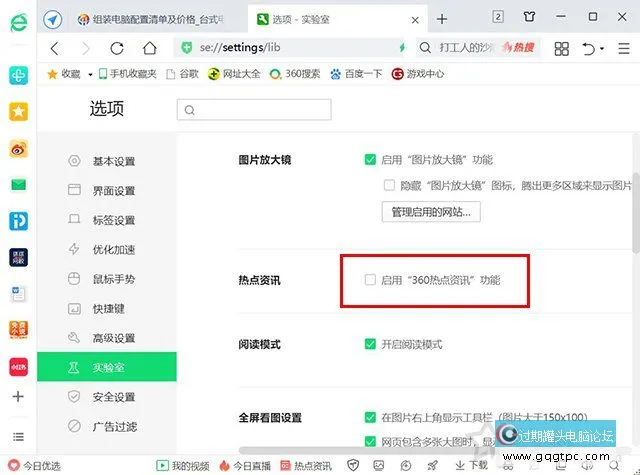Open the blue P sidebar app icon
The height and width of the screenshot is (475, 640).
[18, 221]
